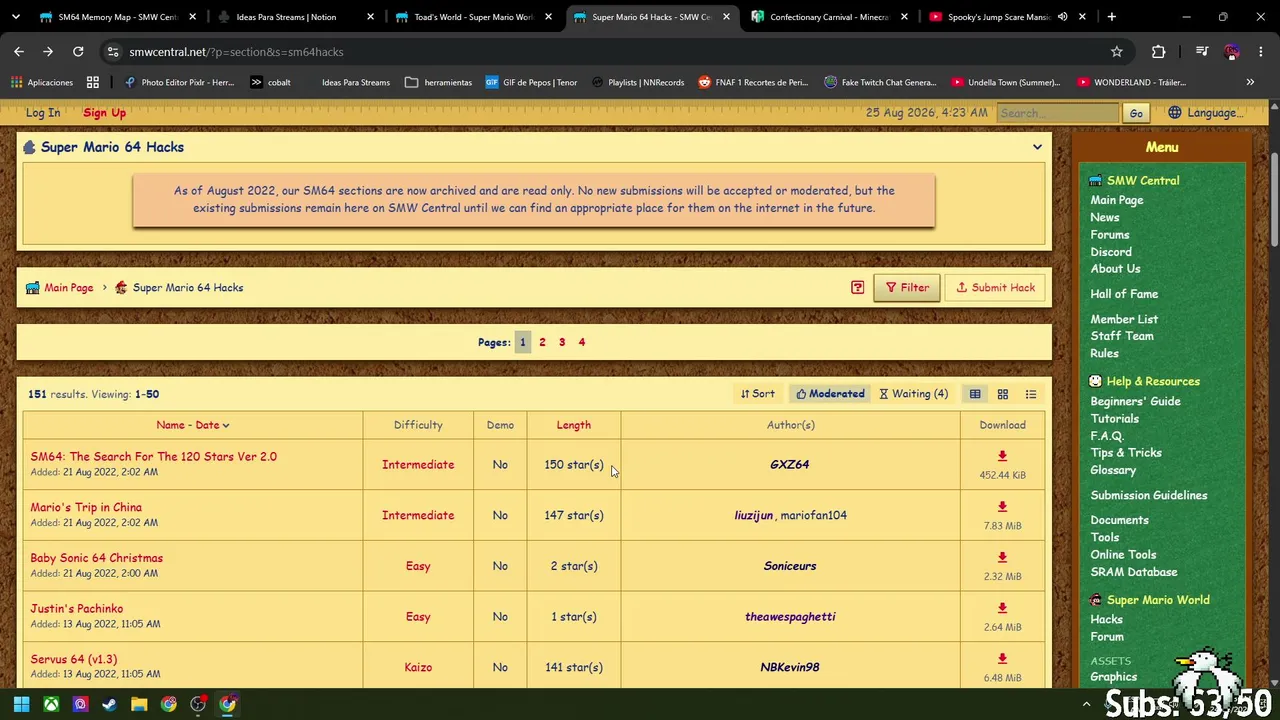Switch to the Confectionary Carnival tab
Image resolution: width=1280 pixels, height=720 pixels.
(x=829, y=17)
